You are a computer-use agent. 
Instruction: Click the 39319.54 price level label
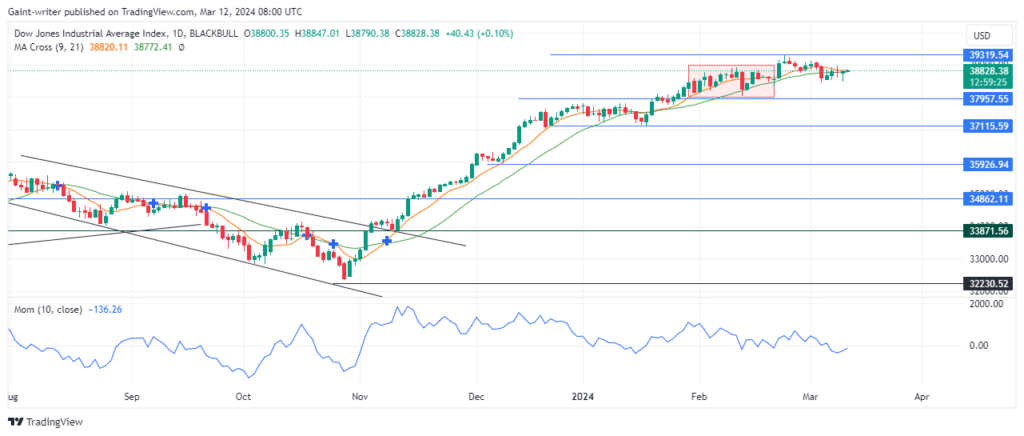point(990,55)
